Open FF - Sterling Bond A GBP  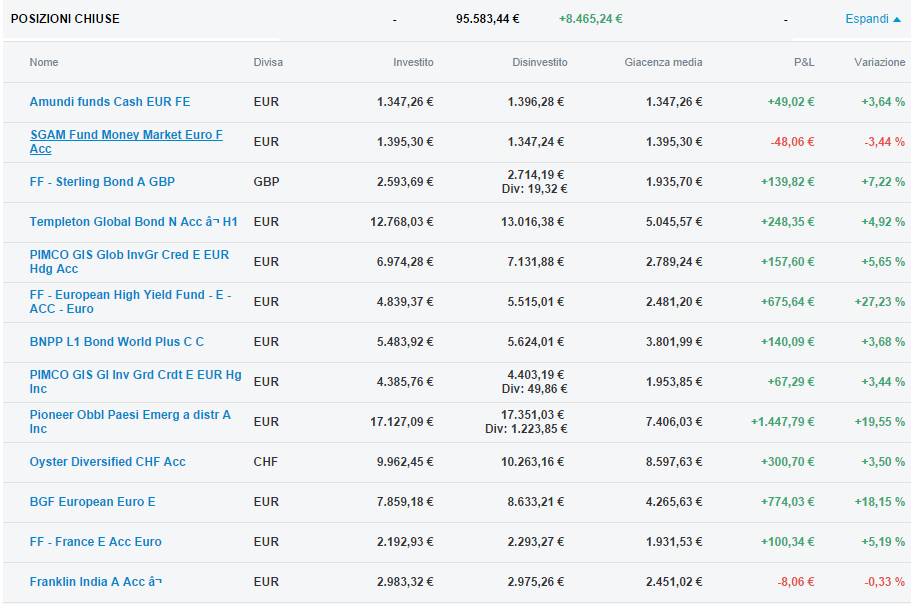click(102, 182)
